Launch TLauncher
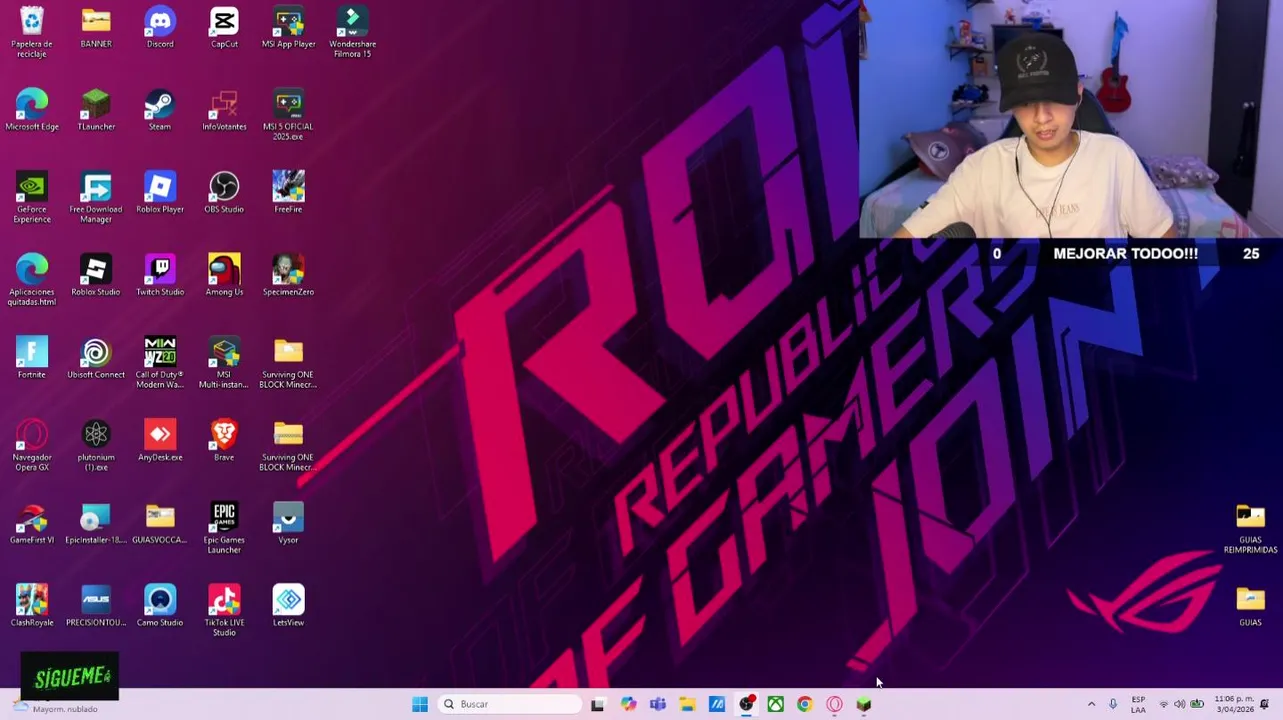The height and width of the screenshot is (720, 1283). tap(96, 110)
